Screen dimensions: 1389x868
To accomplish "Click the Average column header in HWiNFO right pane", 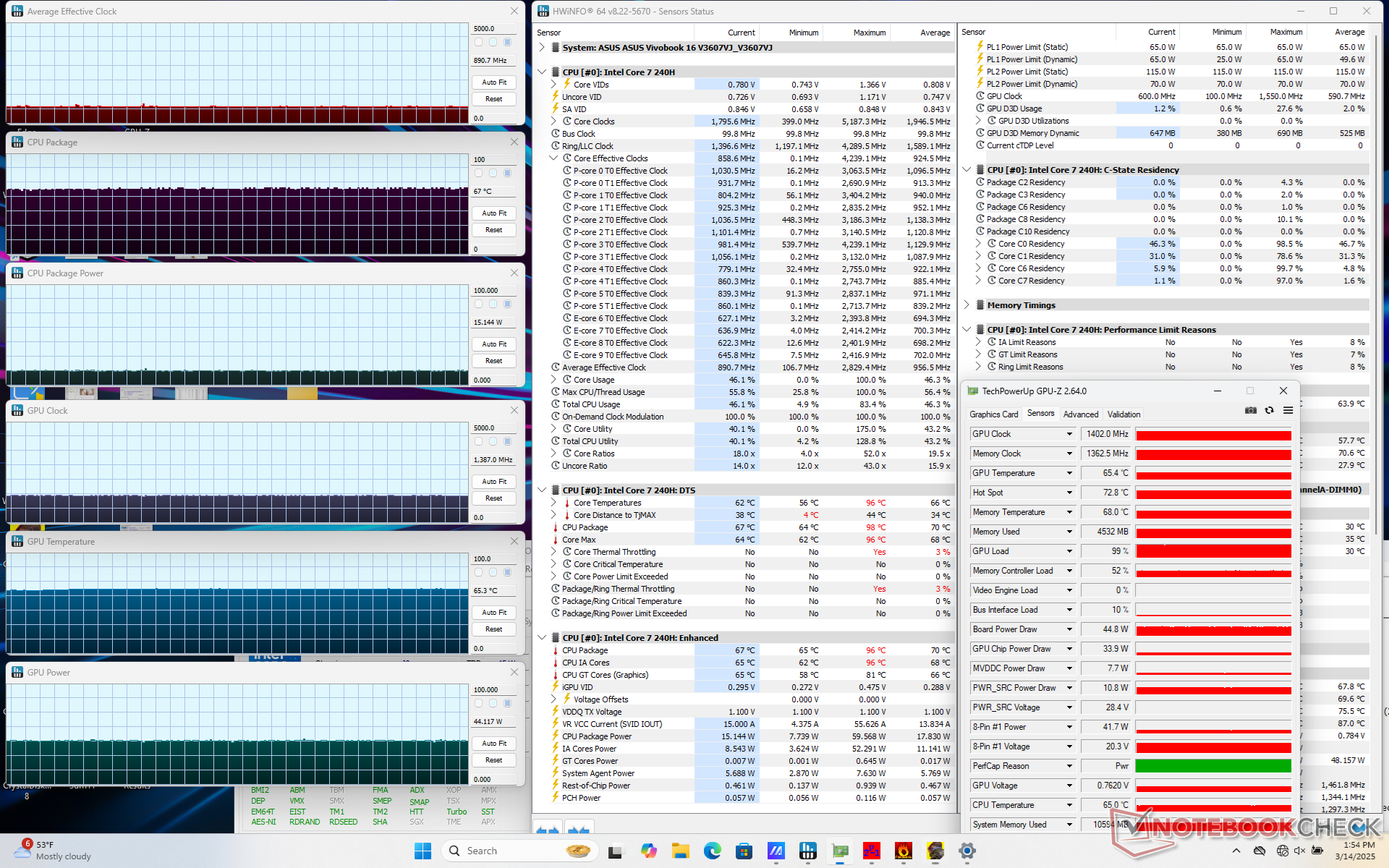I will pos(1349,32).
